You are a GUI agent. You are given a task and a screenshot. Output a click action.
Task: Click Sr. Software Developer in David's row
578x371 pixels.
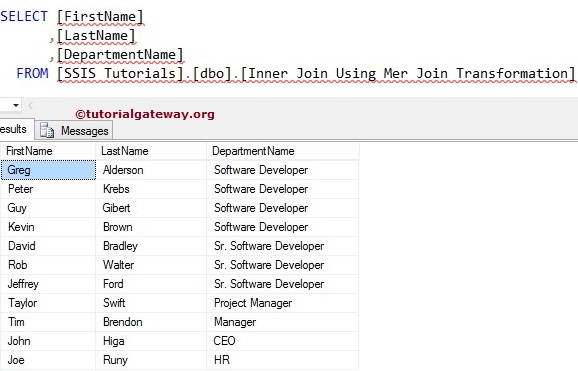[282, 246]
